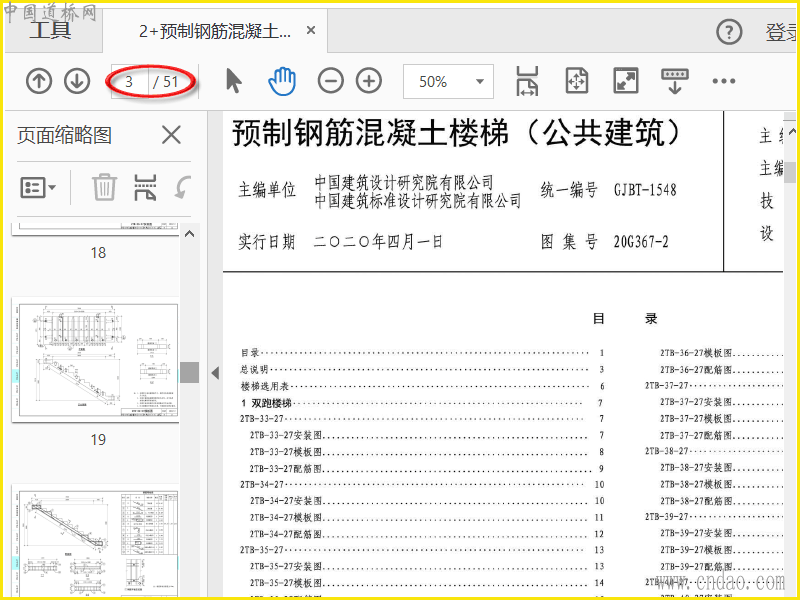Image resolution: width=800 pixels, height=600 pixels.
Task: Collapse the left navigation pane arrow
Action: click(x=215, y=373)
